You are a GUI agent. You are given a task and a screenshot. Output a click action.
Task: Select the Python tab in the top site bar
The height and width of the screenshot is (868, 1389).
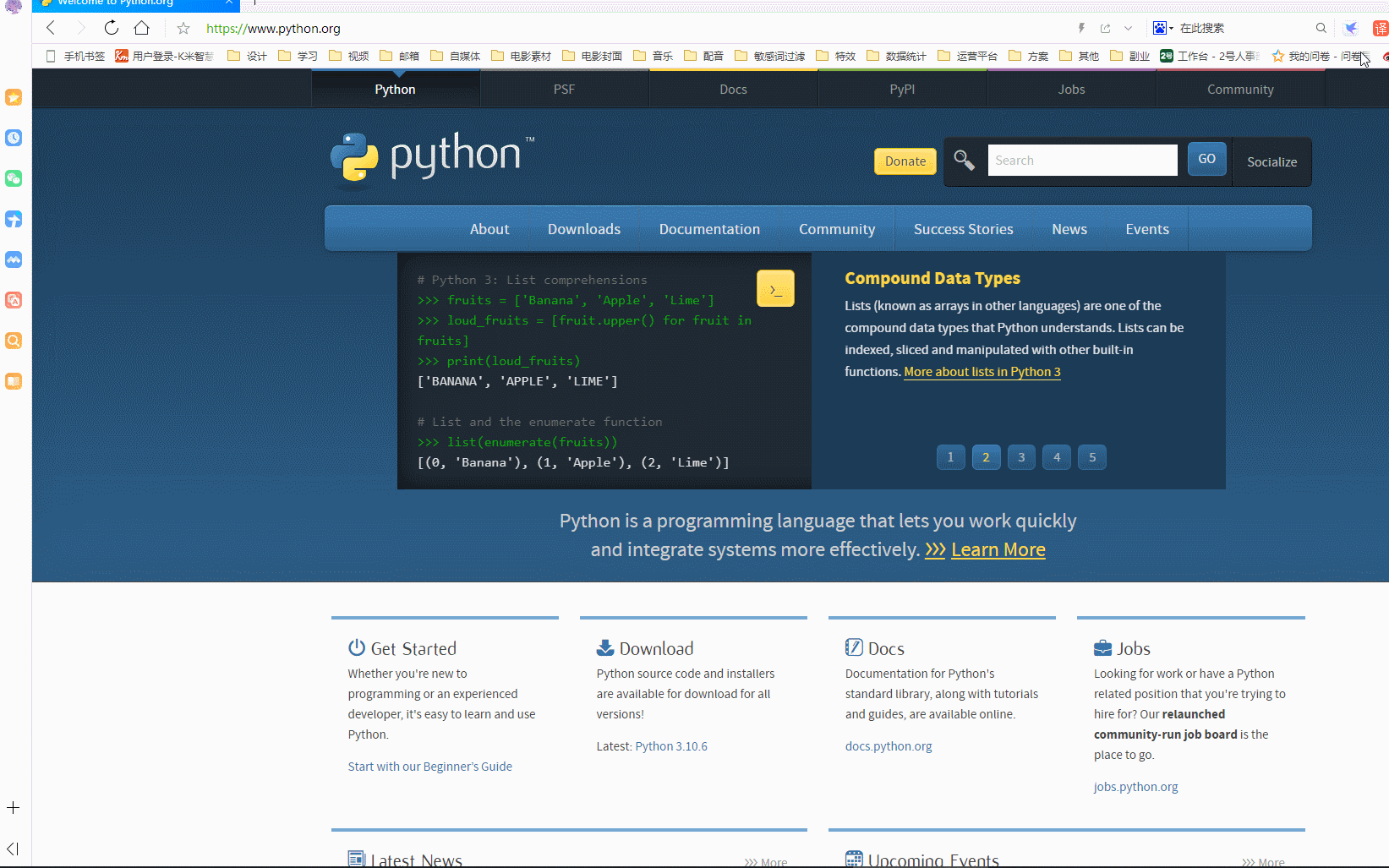coord(395,89)
